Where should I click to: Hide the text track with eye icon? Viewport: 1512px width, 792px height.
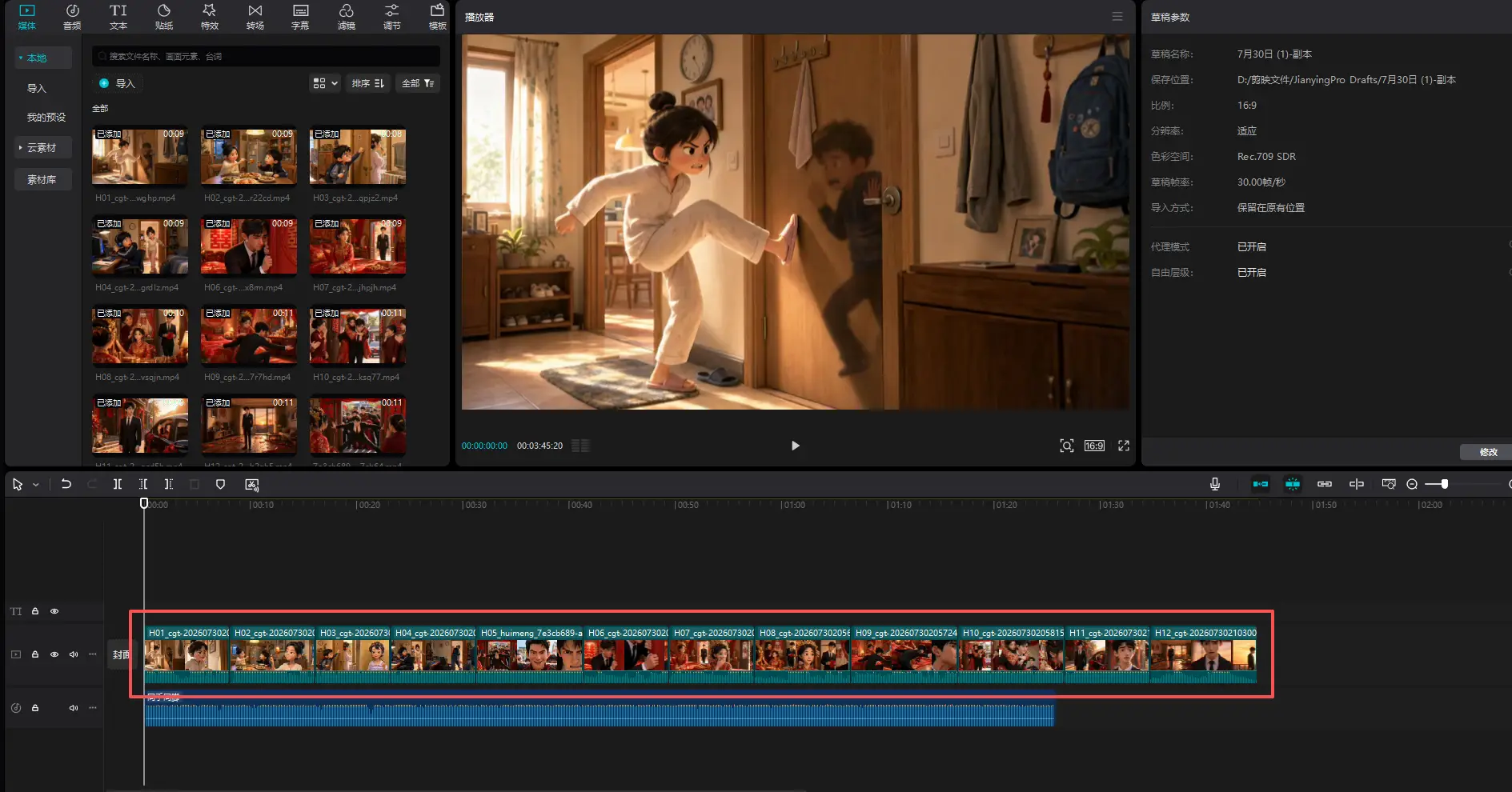pos(54,611)
